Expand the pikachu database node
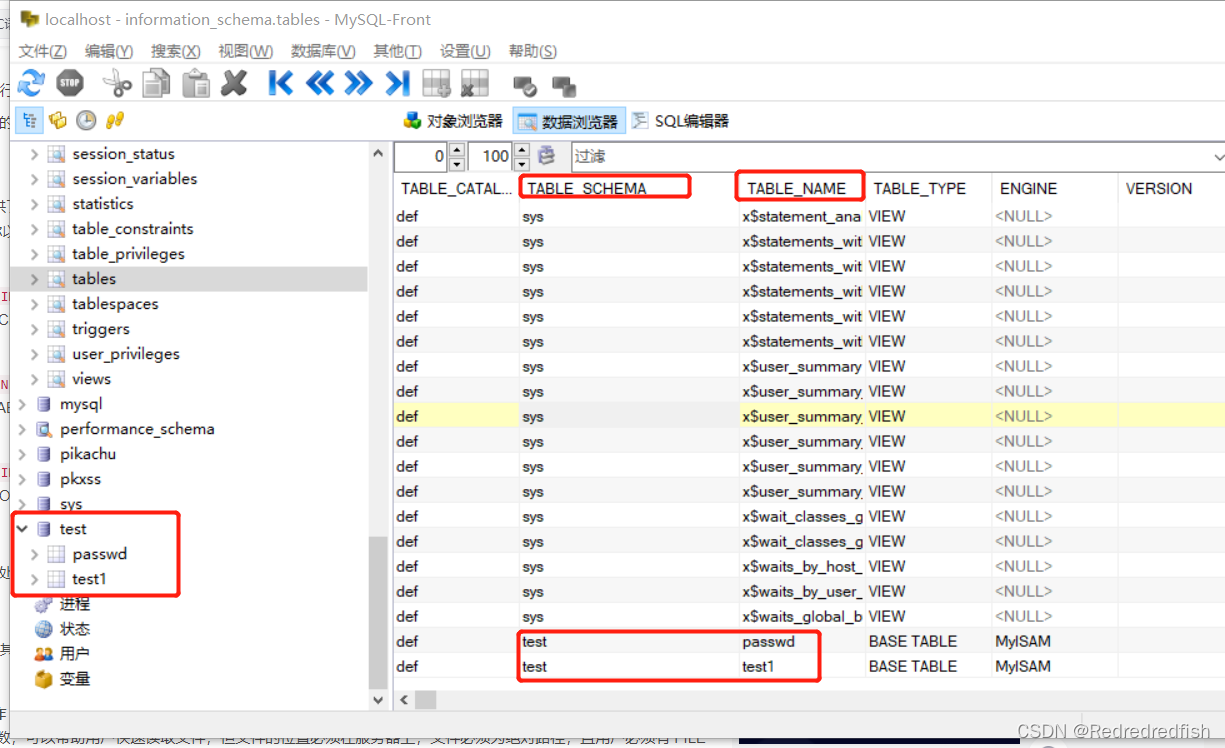This screenshot has height=748, width=1225. [22, 454]
